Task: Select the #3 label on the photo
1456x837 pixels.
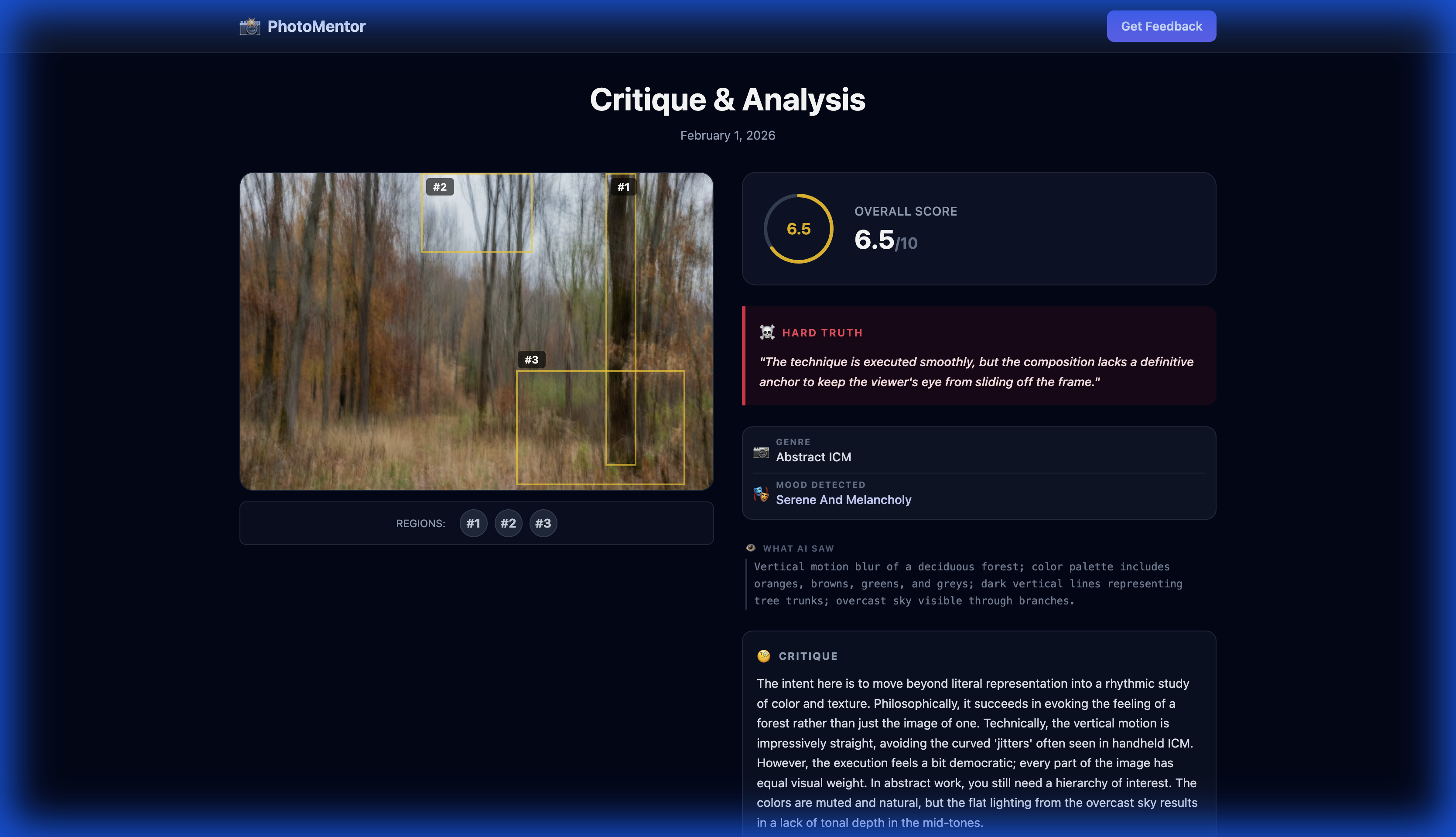Action: coord(531,360)
